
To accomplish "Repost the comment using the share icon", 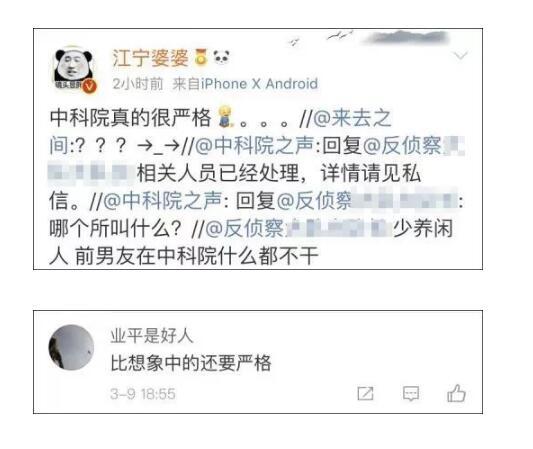I will (365, 394).
